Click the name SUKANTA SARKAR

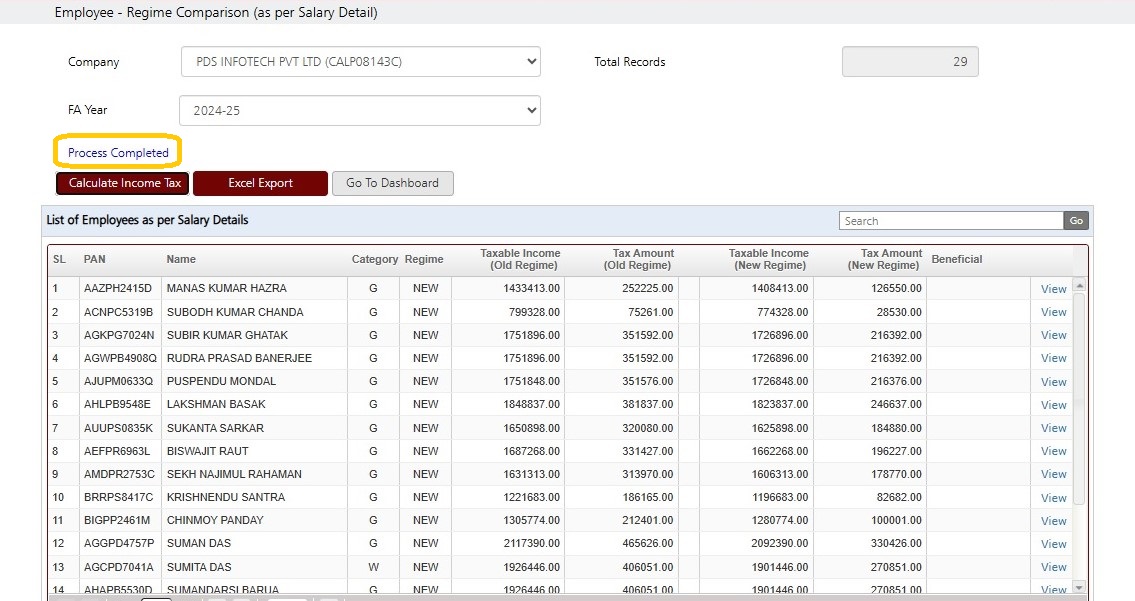(215, 428)
